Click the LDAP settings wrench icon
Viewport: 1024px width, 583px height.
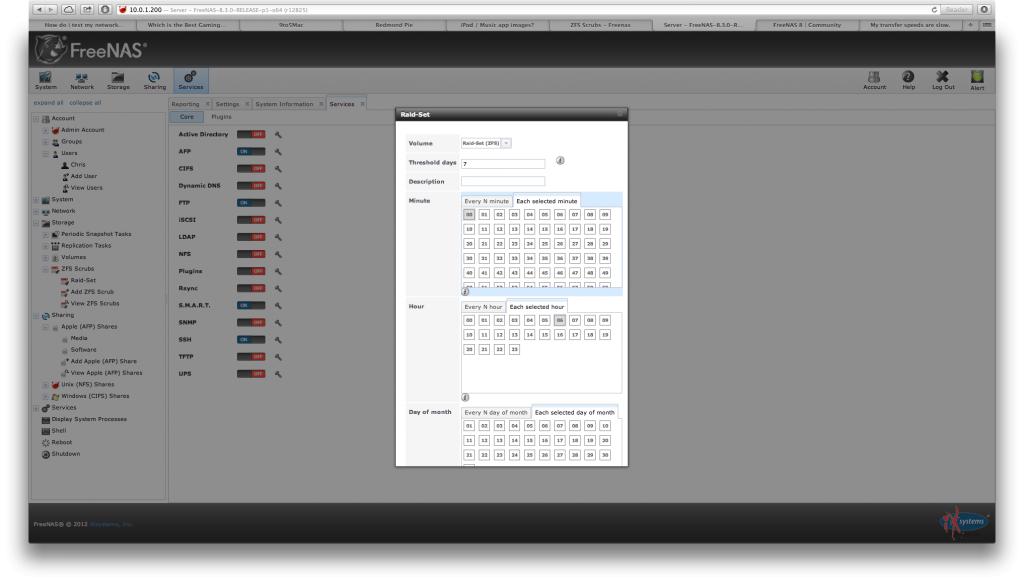pos(278,237)
